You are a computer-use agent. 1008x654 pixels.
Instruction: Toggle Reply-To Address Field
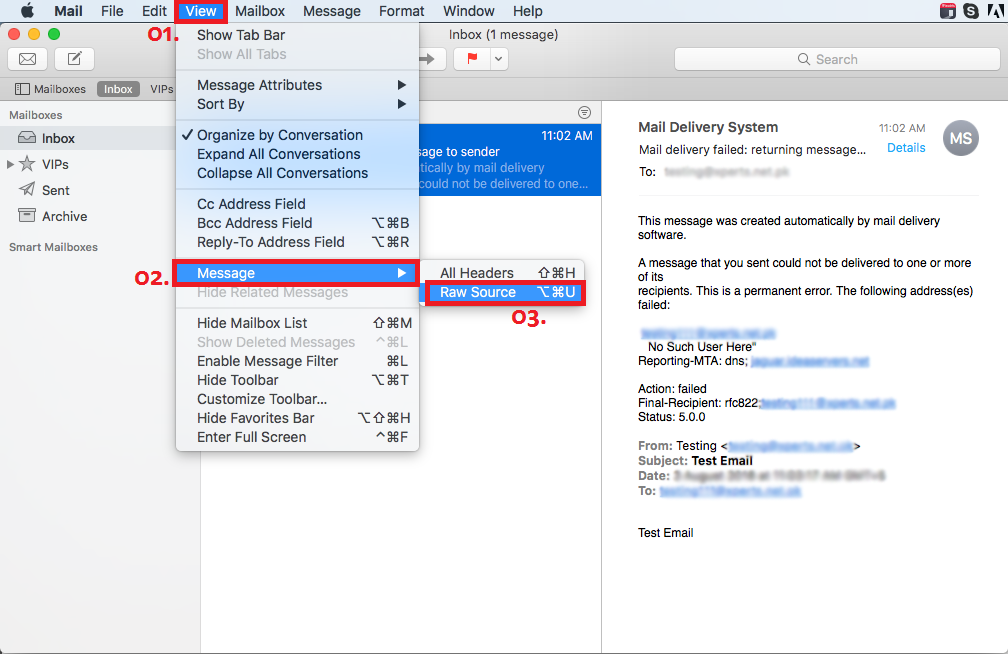point(297,242)
